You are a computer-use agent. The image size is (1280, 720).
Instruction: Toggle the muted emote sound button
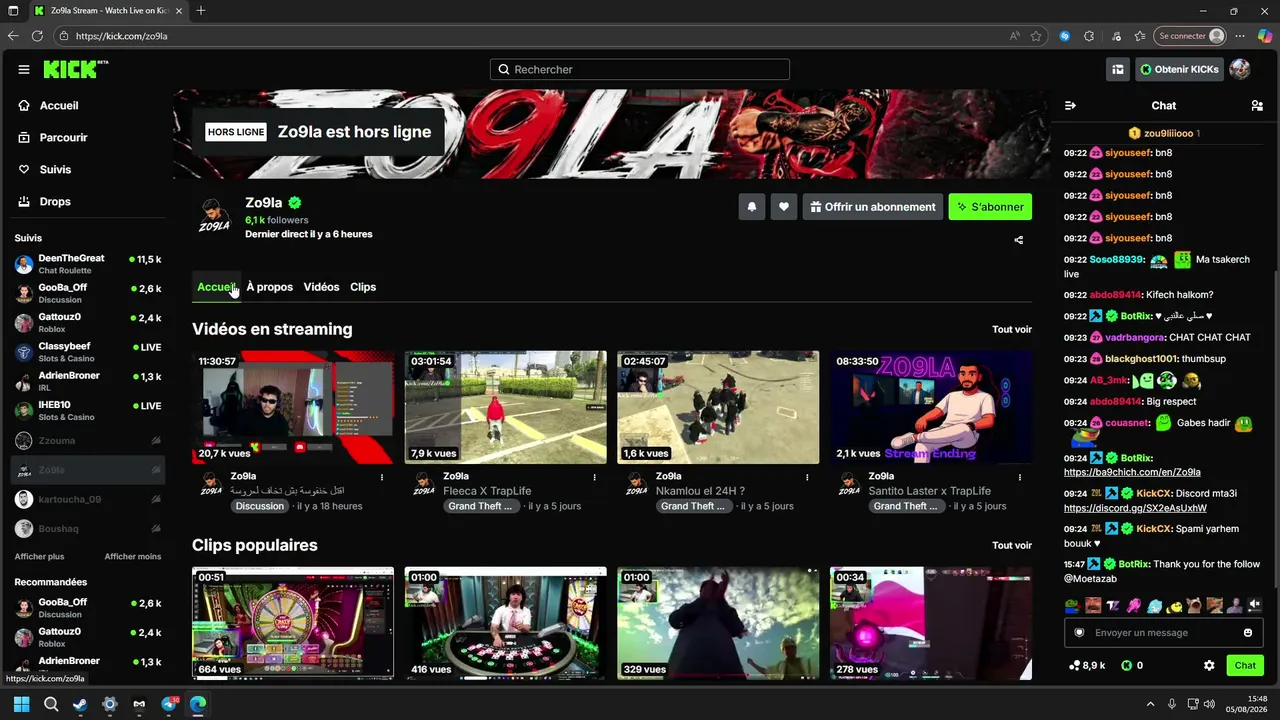1255,605
